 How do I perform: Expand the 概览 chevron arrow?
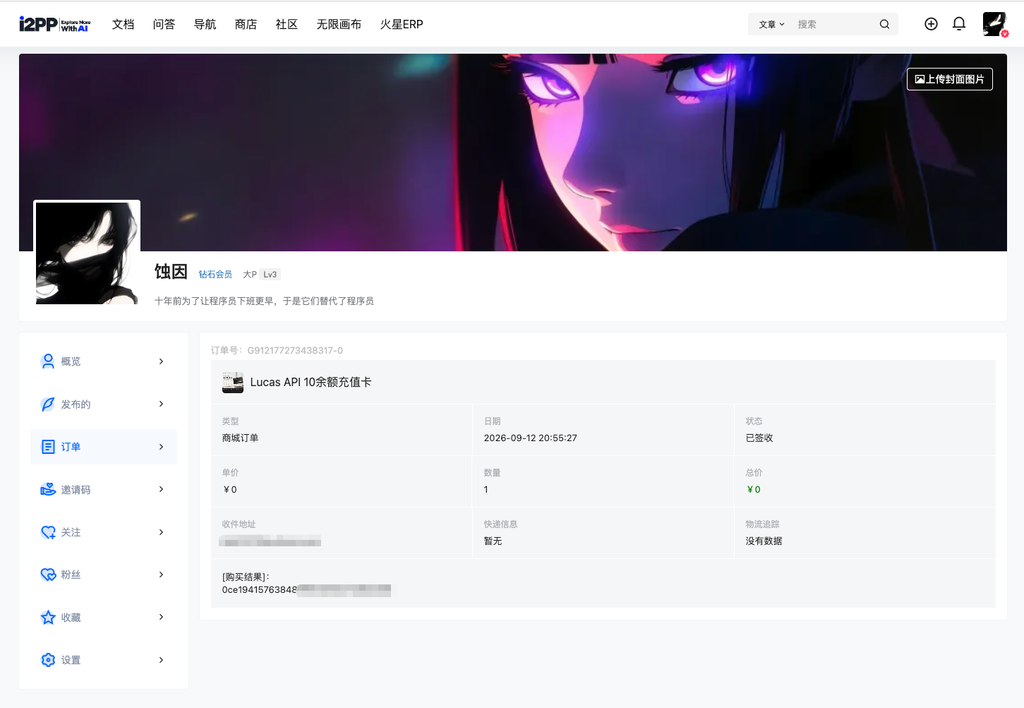pyautogui.click(x=161, y=361)
